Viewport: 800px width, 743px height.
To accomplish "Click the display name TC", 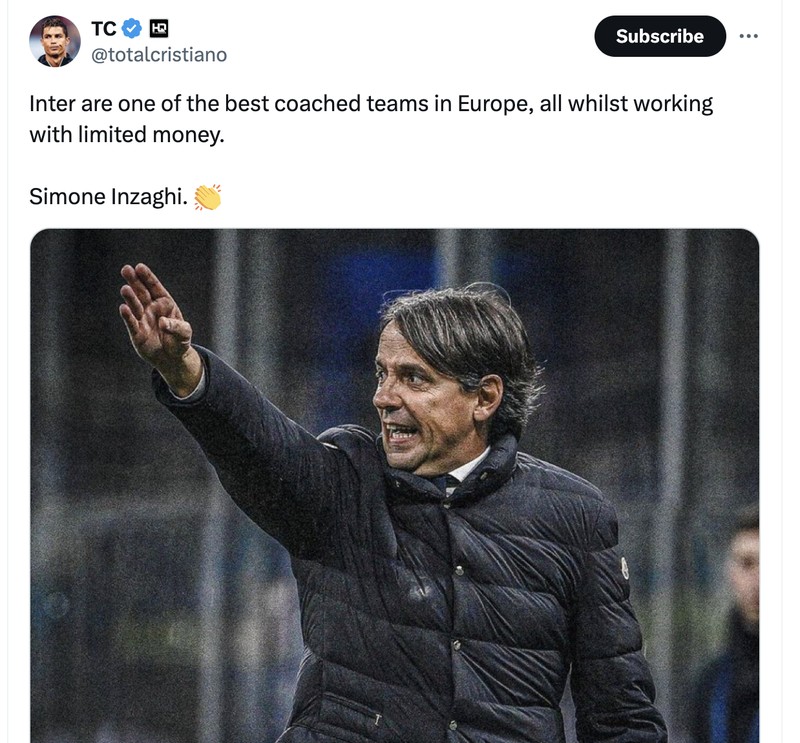I will pyautogui.click(x=103, y=30).
